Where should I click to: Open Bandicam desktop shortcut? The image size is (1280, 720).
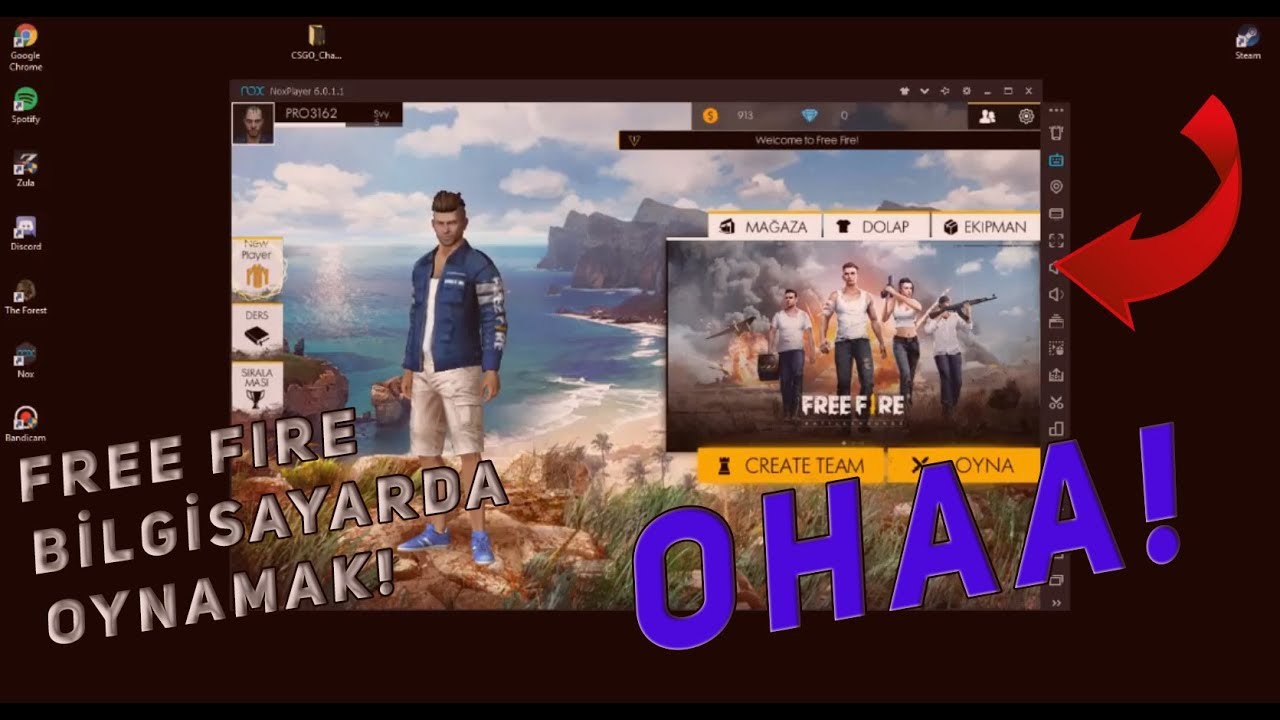(x=26, y=424)
